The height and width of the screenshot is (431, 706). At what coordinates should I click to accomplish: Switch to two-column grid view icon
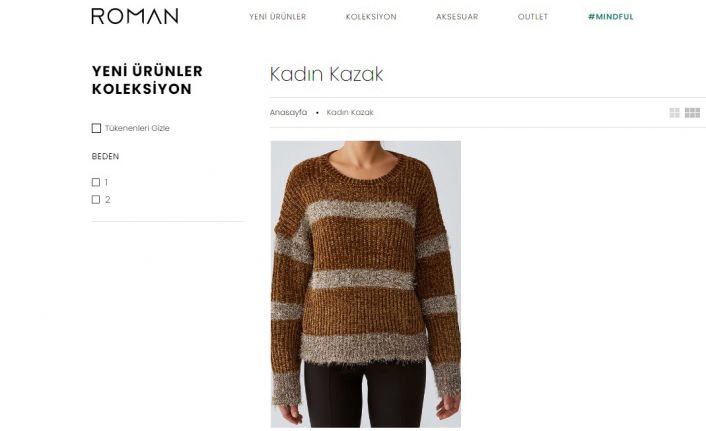[674, 113]
